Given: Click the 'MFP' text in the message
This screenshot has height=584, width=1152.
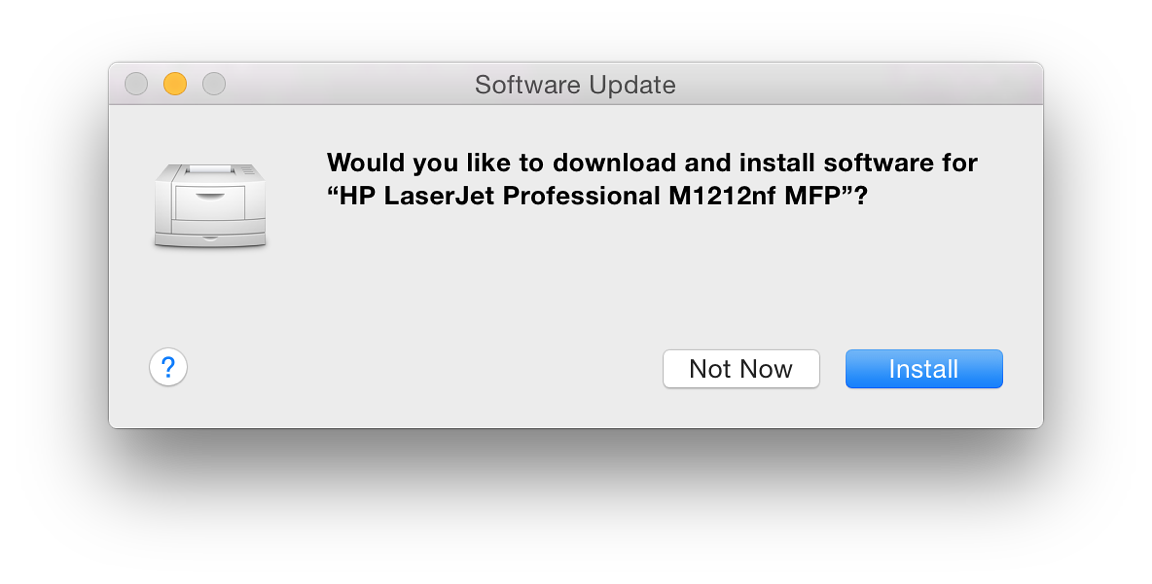Looking at the screenshot, I should pyautogui.click(x=811, y=196).
